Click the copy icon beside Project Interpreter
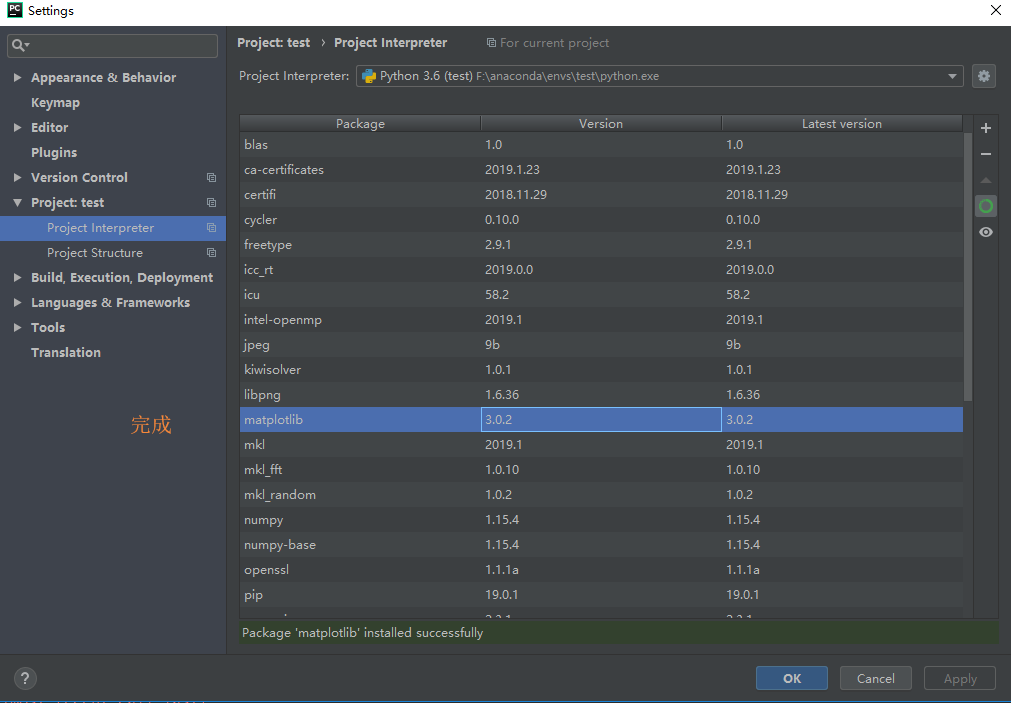1011x703 pixels. [211, 228]
